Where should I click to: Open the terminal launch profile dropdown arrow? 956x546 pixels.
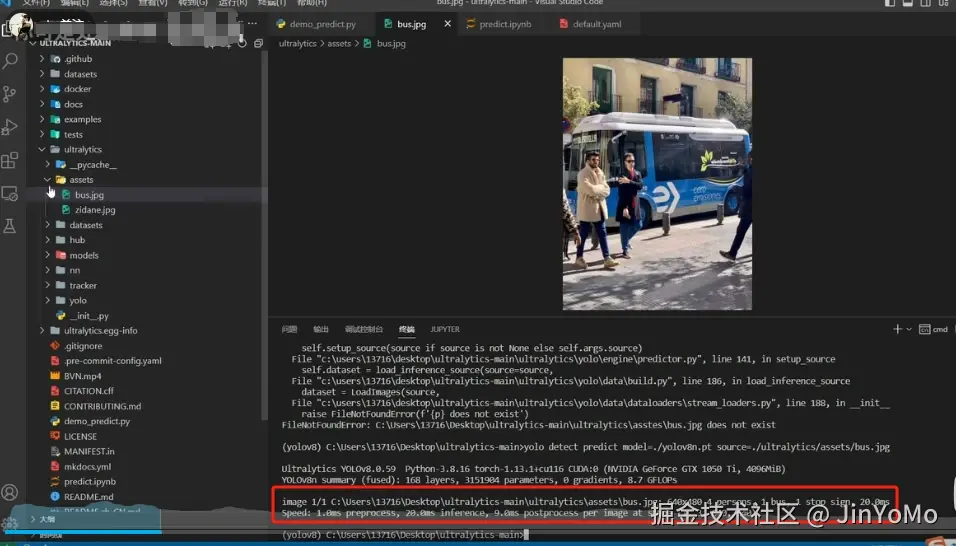[x=908, y=329]
